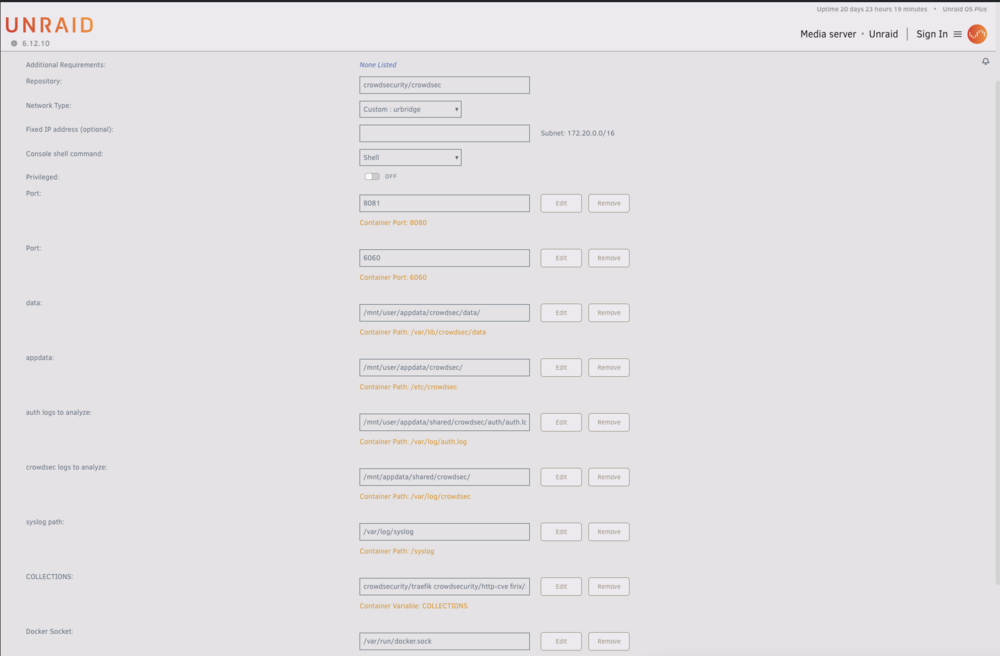Remove the 8081 port entry
The width and height of the screenshot is (1000, 656).
(608, 203)
